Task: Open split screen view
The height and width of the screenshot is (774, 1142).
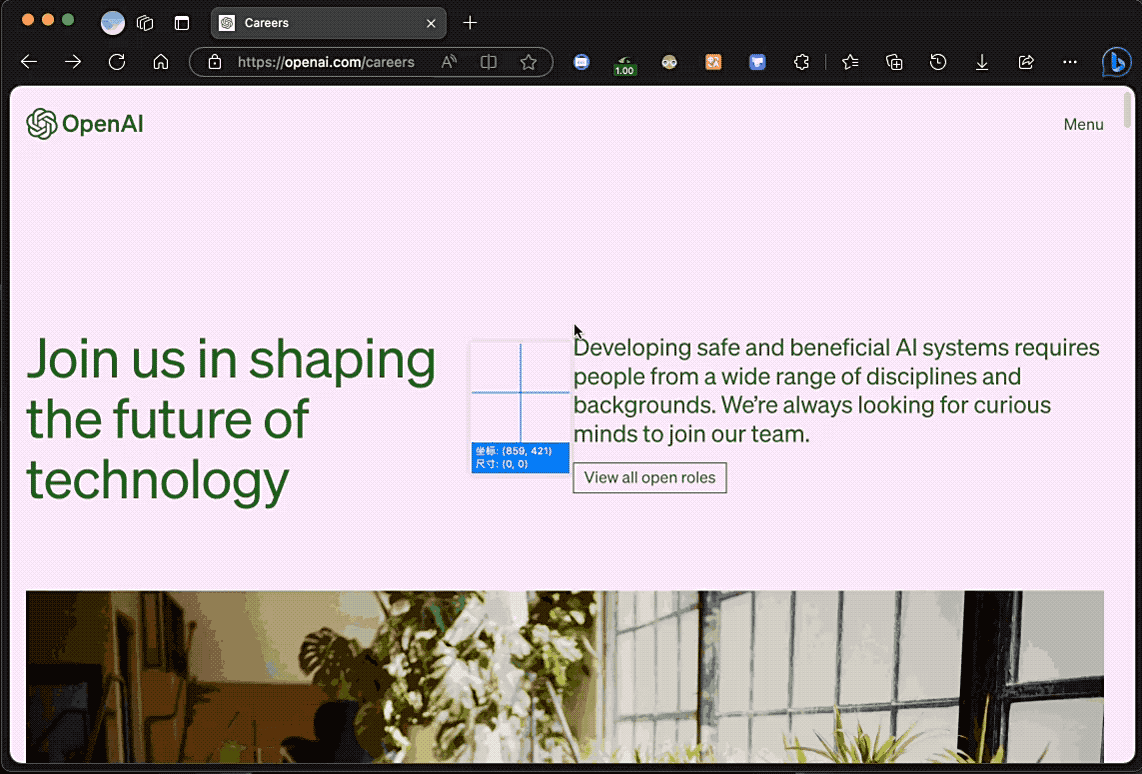Action: [x=489, y=62]
